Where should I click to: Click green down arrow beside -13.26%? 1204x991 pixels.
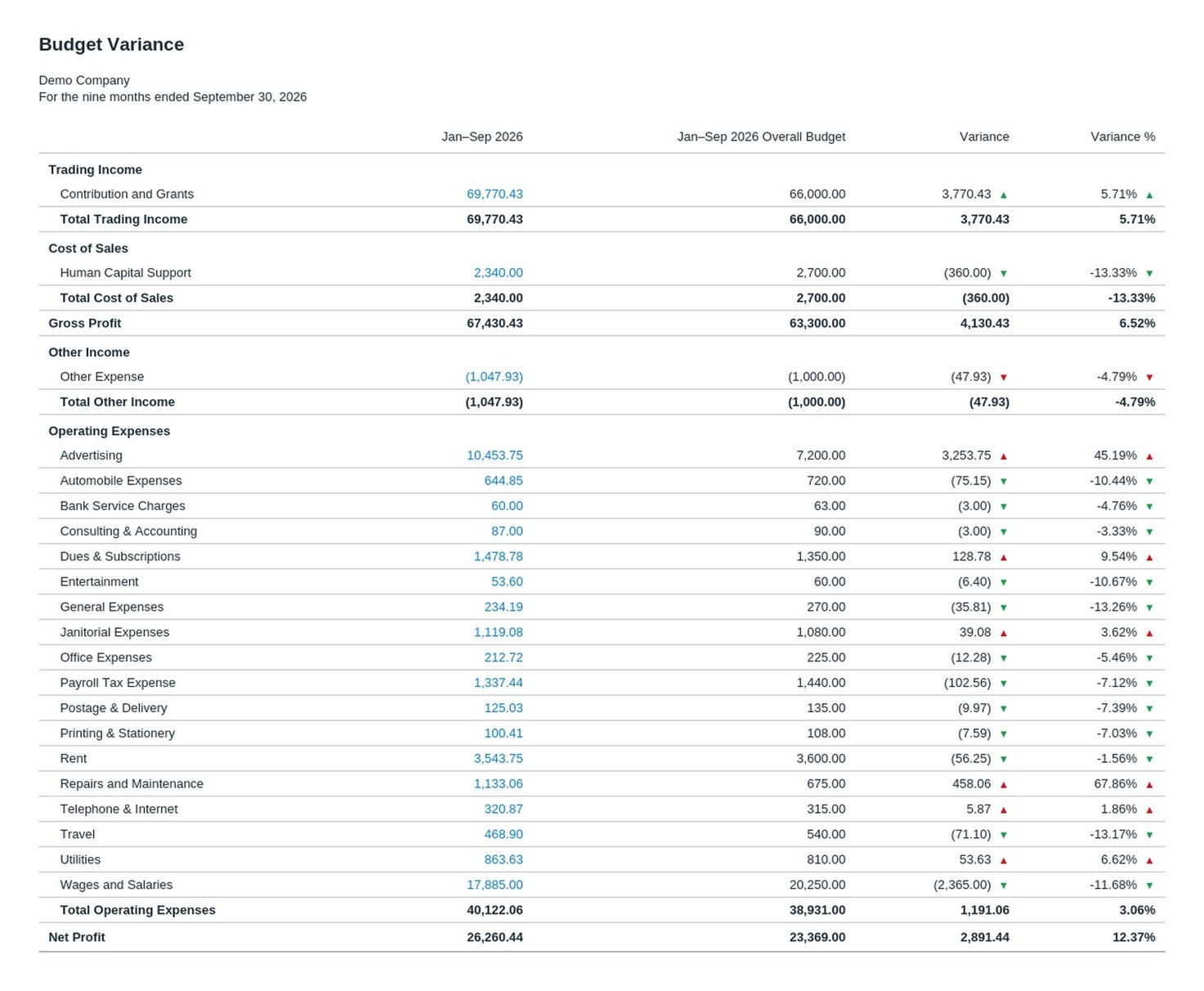(1150, 608)
